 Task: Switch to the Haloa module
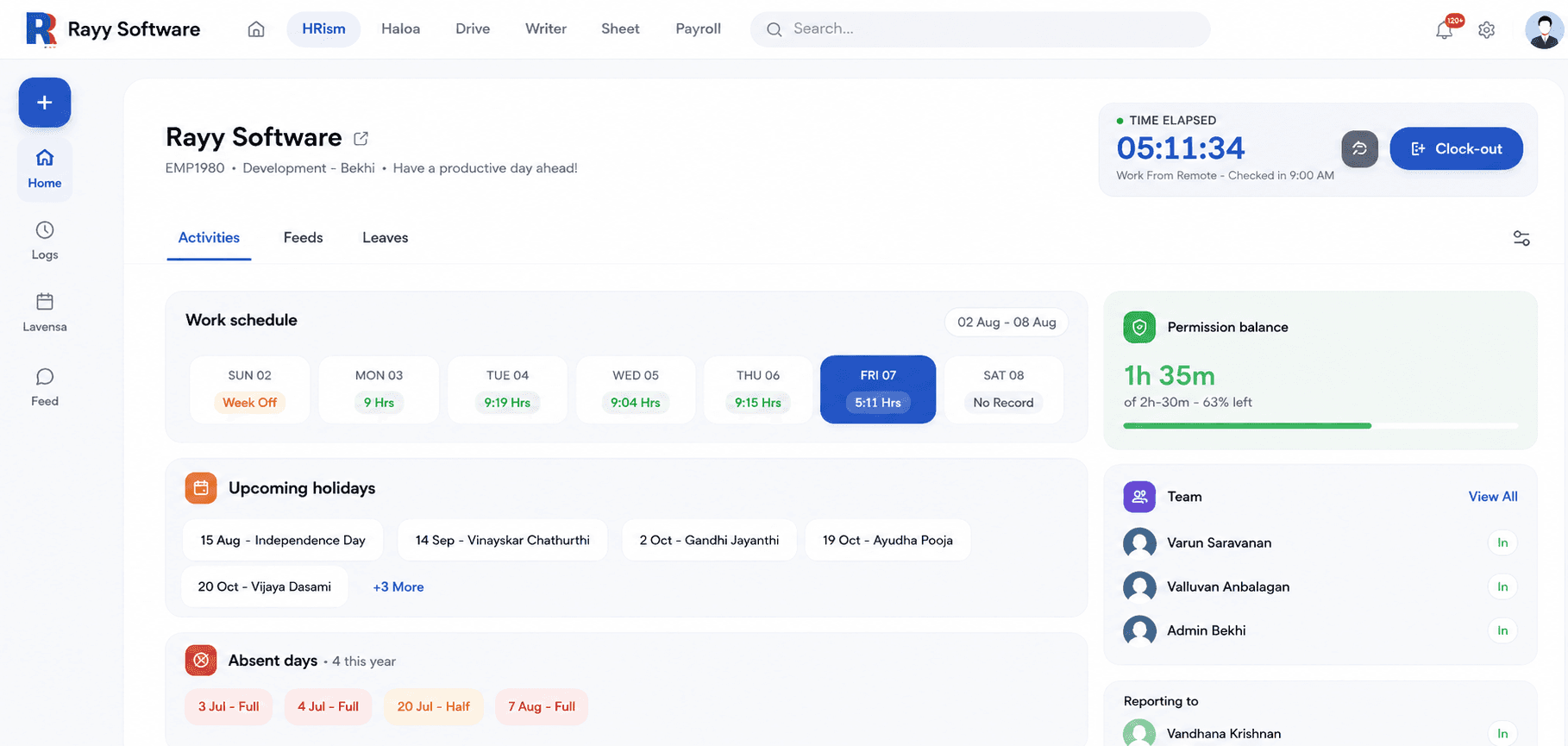(x=401, y=29)
